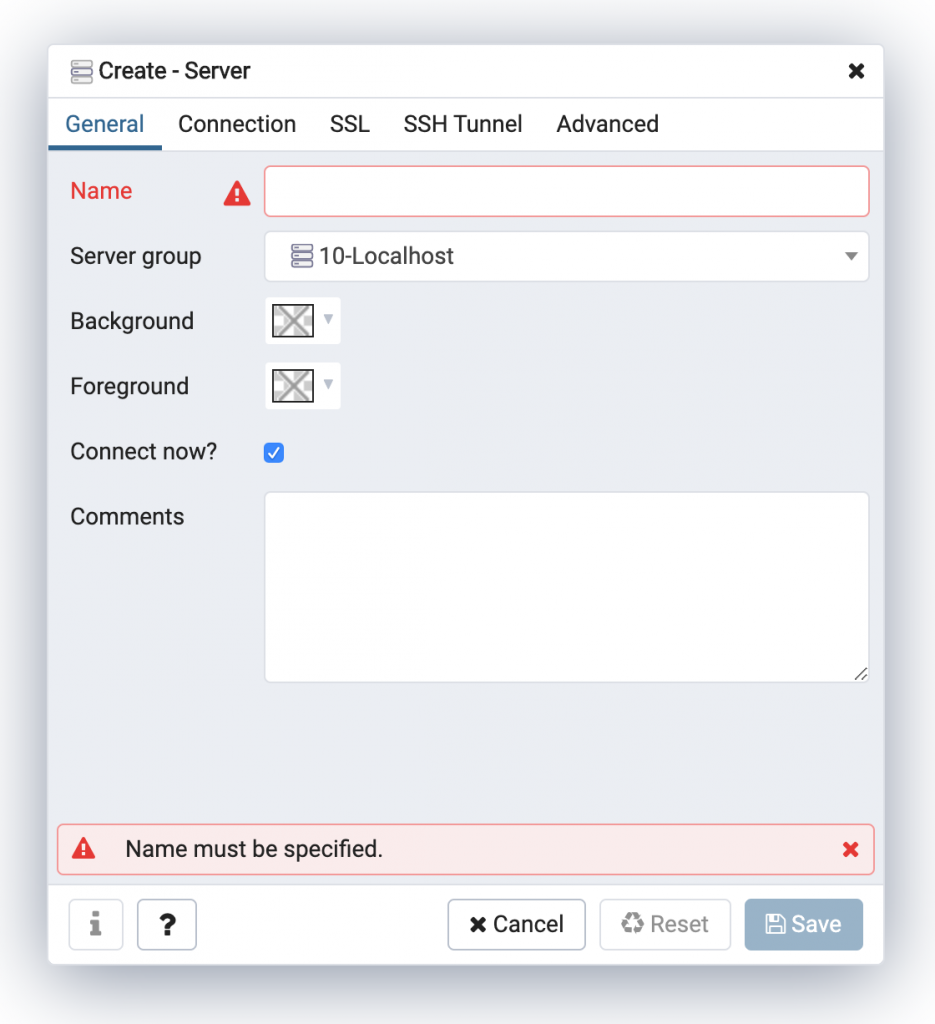The width and height of the screenshot is (935, 1024).
Task: Switch to the Connection tab
Action: point(236,124)
